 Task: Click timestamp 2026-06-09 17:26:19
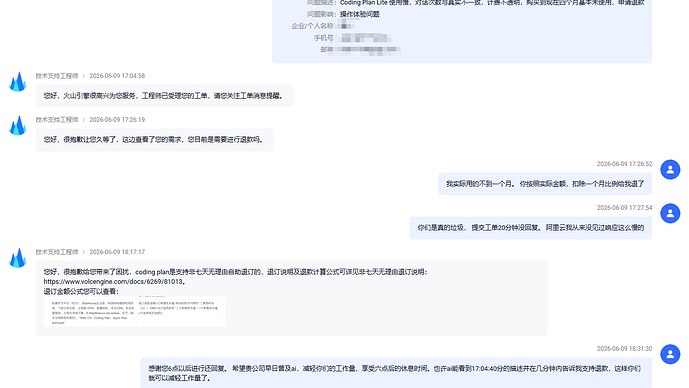[x=117, y=120]
